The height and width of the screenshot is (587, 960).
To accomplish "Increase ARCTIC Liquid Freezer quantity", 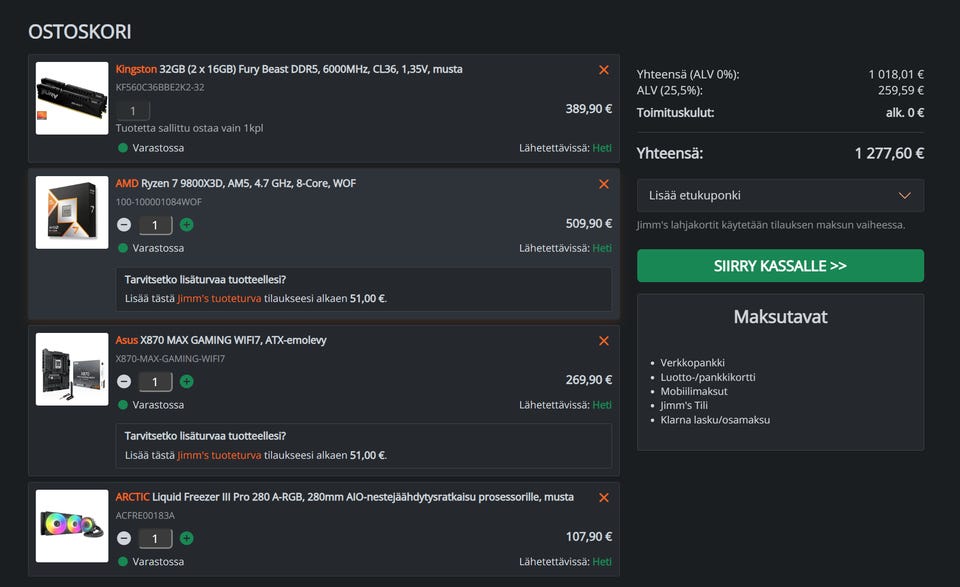I will pos(187,538).
